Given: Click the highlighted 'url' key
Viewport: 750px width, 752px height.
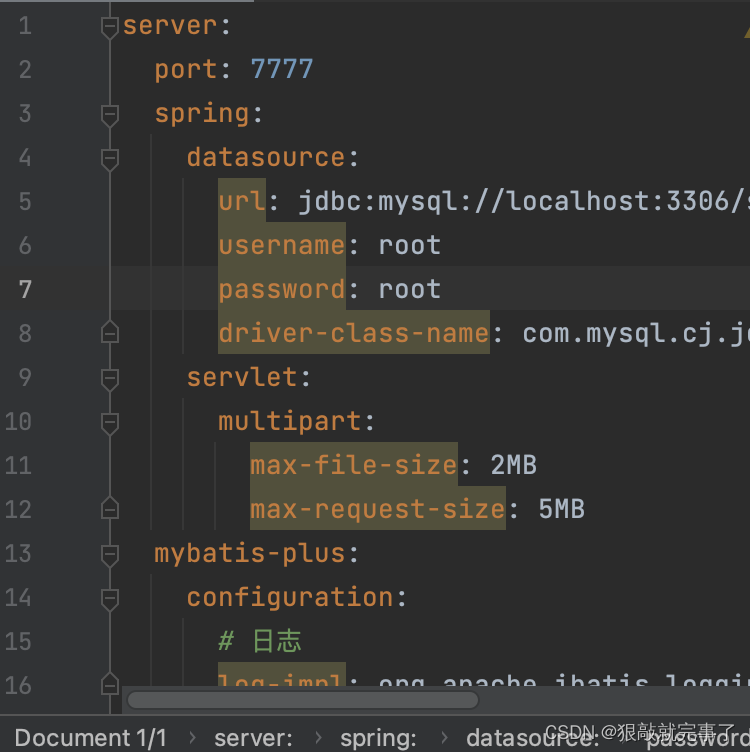Looking at the screenshot, I should pyautogui.click(x=242, y=201).
